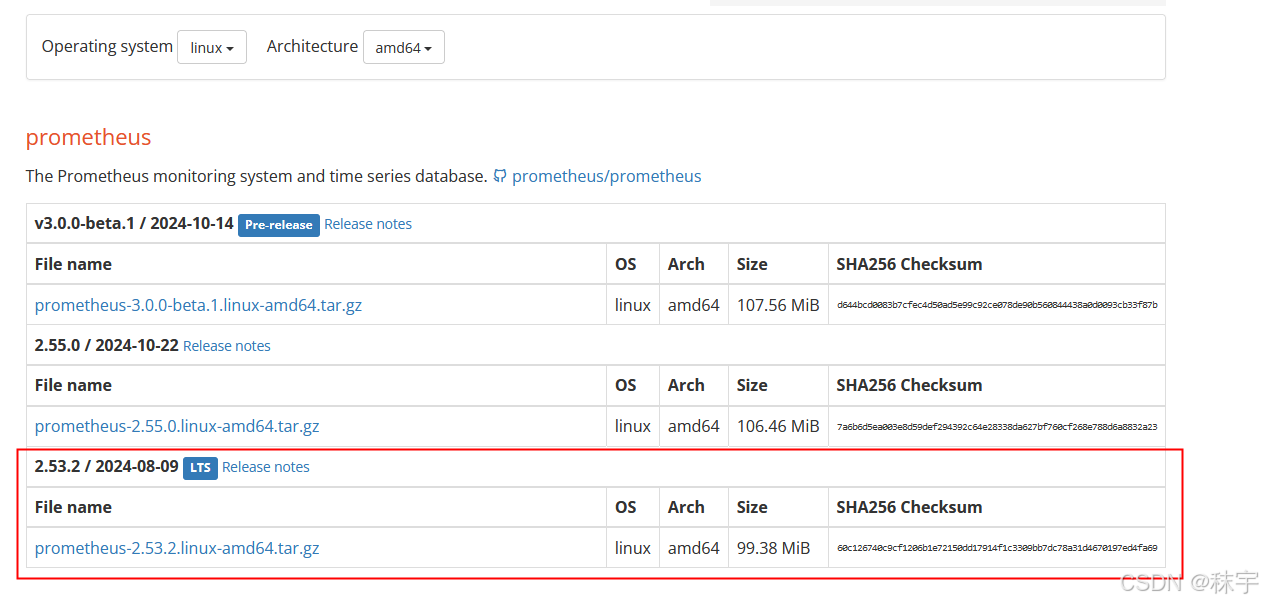Image resolution: width=1263 pixels, height=604 pixels.
Task: Open Release notes for 2.55.0
Action: 227,346
